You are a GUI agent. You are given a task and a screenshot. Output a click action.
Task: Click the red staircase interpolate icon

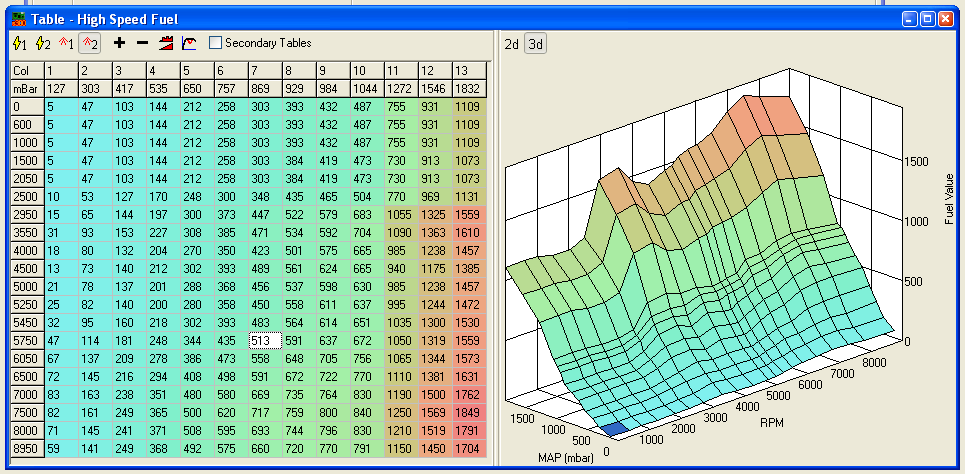pos(166,43)
